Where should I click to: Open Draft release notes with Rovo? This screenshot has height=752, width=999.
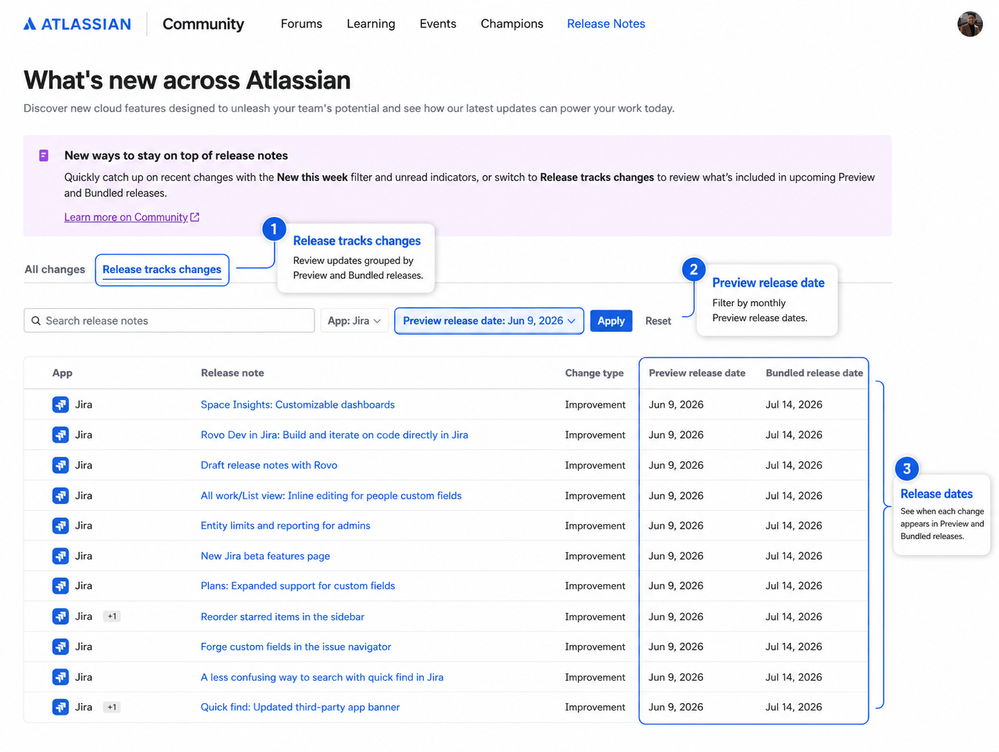tap(269, 465)
